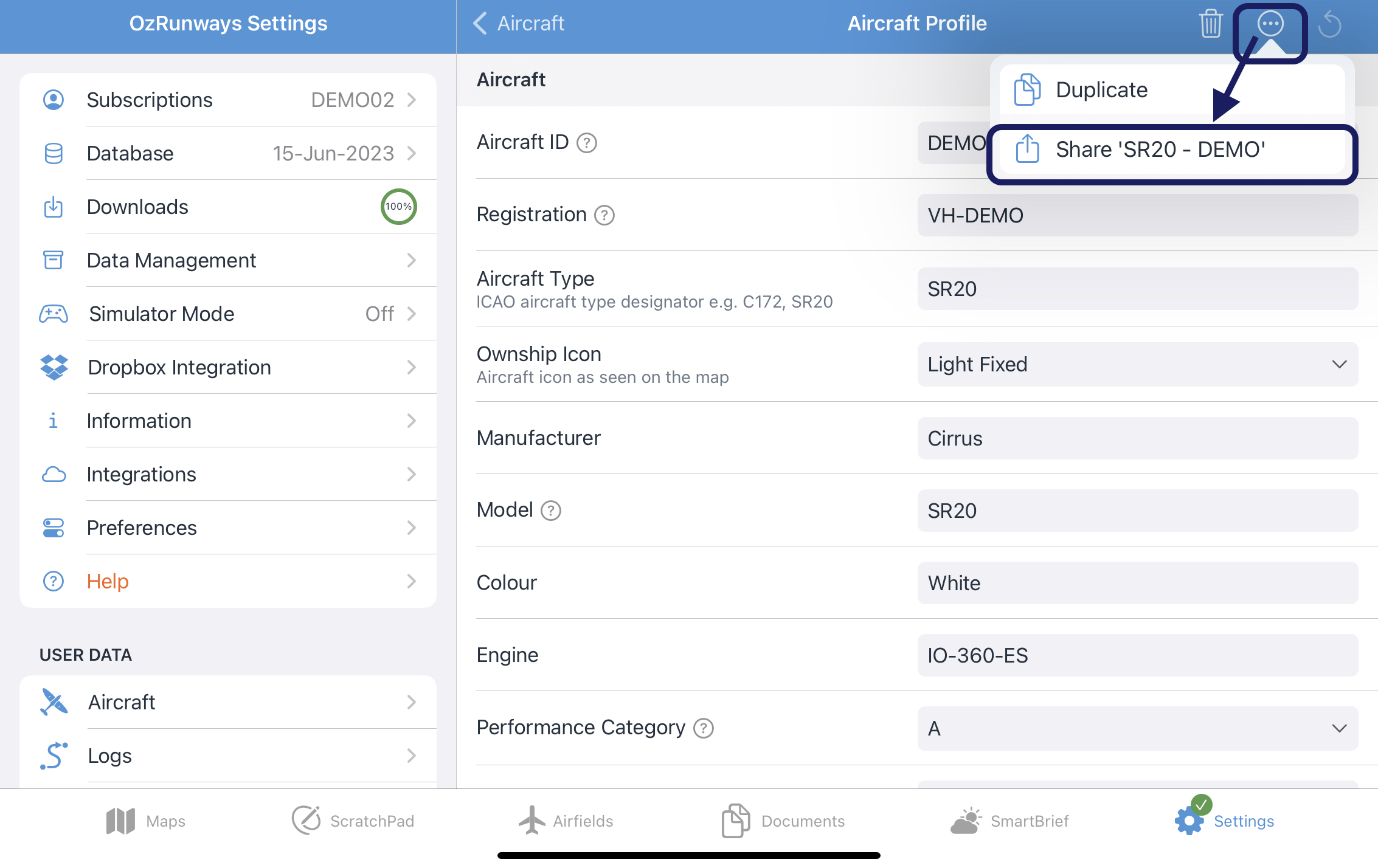Show help for Aircraft ID field
The image size is (1378, 868).
pos(587,143)
